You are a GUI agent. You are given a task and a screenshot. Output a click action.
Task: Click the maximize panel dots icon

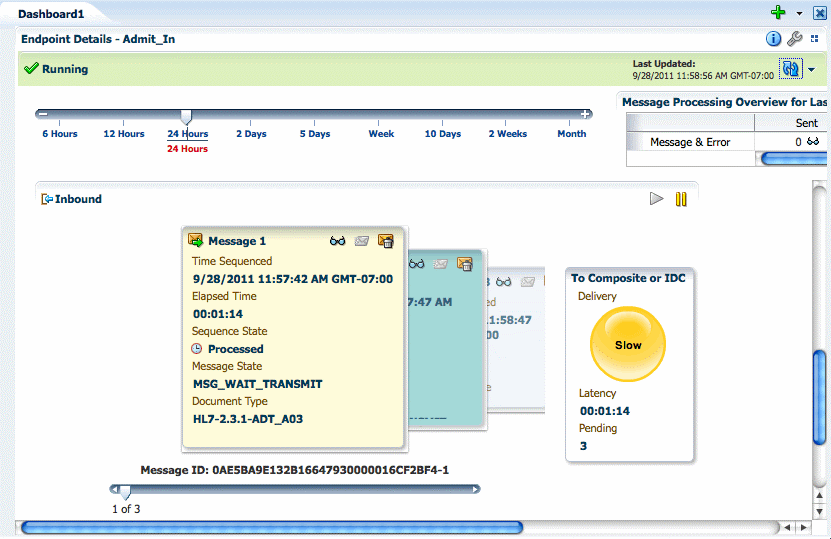coord(815,39)
